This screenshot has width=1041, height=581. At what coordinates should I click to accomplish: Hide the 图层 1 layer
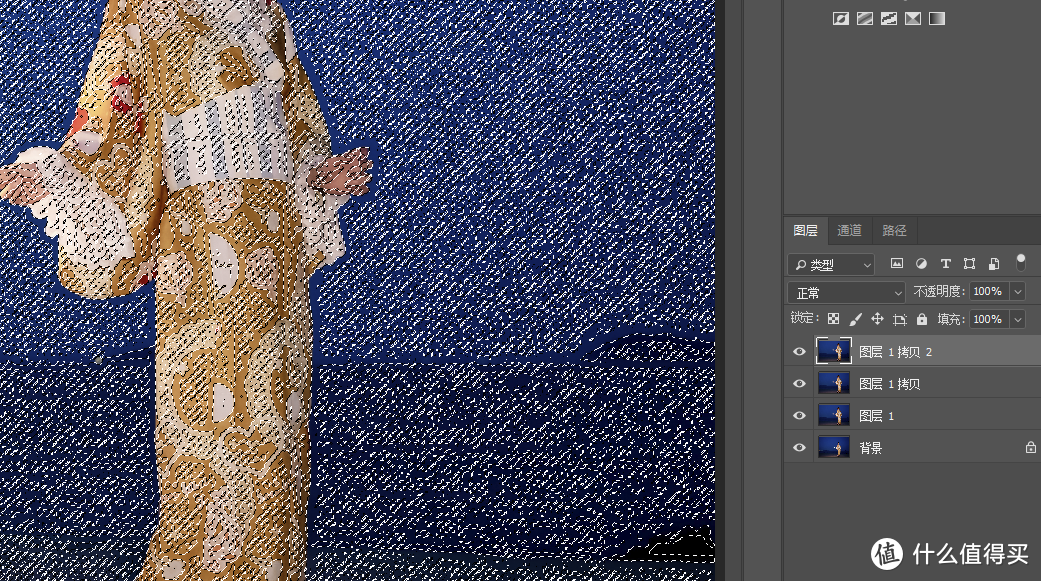[799, 416]
